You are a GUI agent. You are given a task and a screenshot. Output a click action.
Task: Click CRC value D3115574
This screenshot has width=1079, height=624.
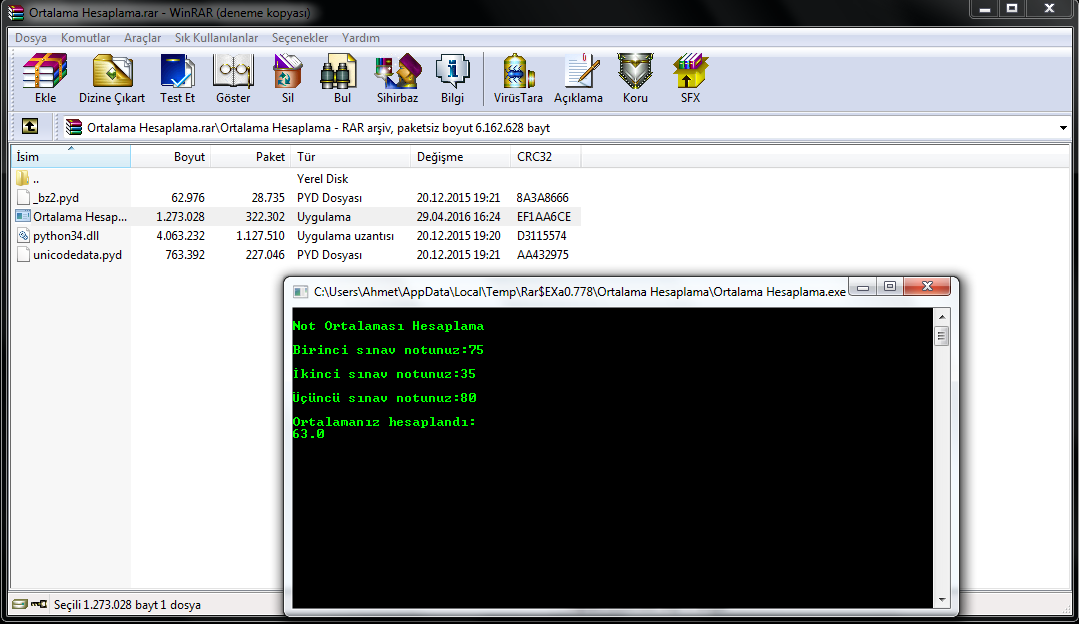point(542,236)
